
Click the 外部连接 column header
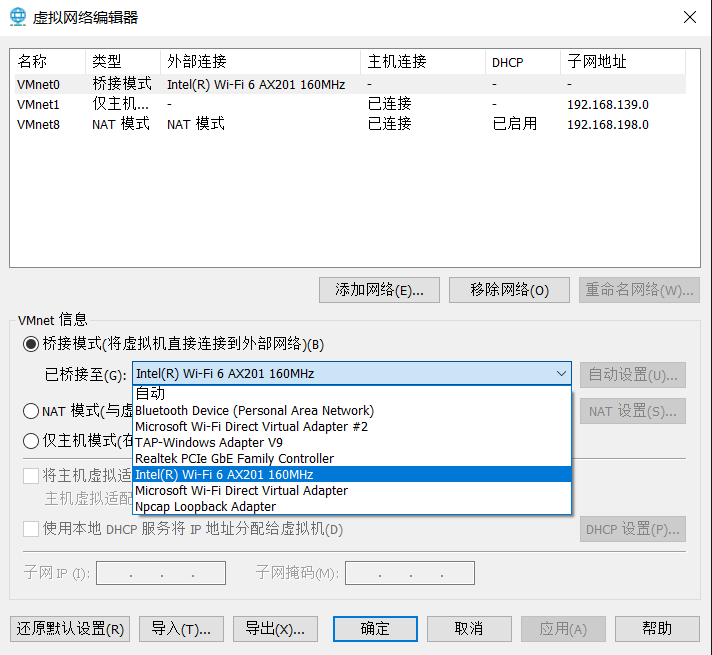(x=261, y=61)
